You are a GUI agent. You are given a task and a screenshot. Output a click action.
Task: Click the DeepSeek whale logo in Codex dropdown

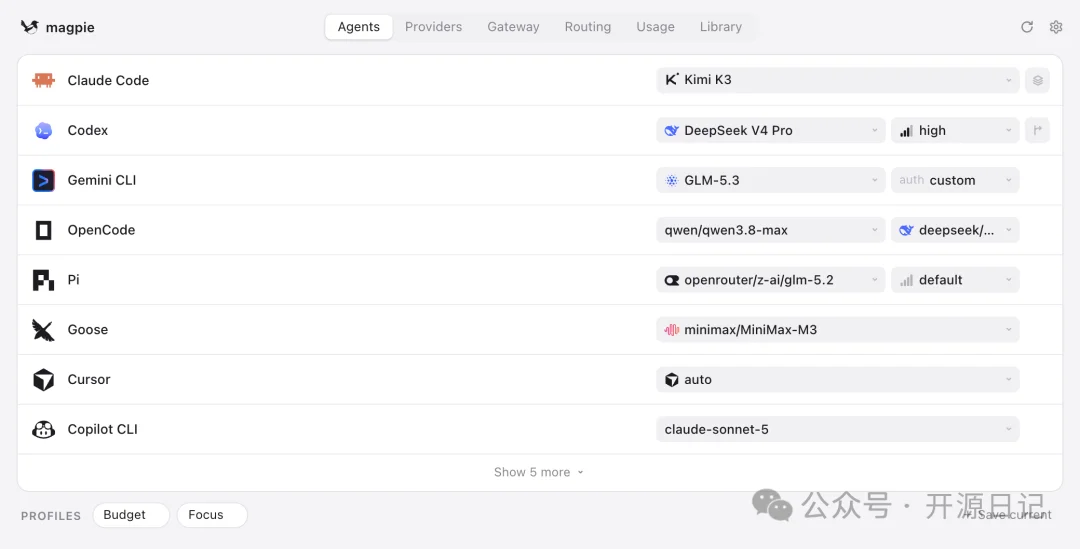pyautogui.click(x=672, y=130)
